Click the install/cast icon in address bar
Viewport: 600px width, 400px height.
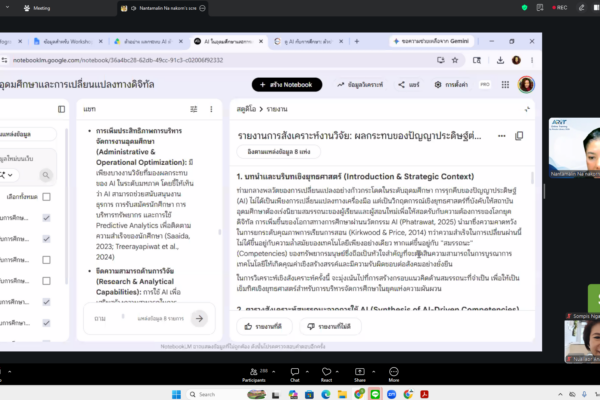click(440, 60)
